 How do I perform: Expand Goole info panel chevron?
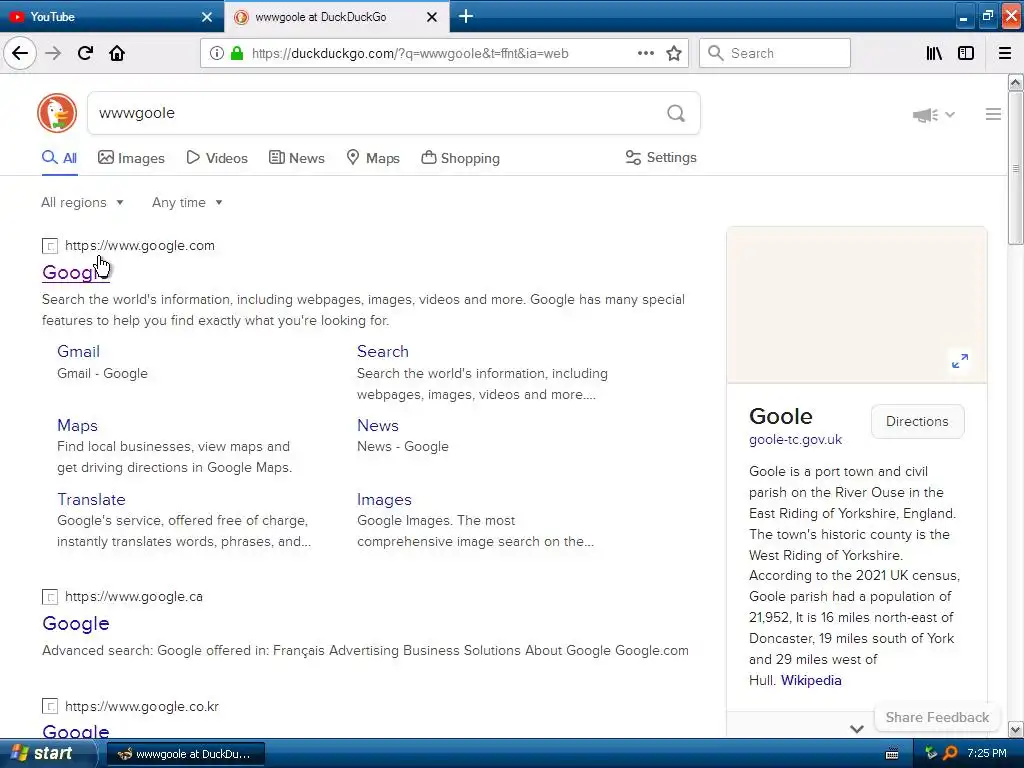(x=857, y=729)
